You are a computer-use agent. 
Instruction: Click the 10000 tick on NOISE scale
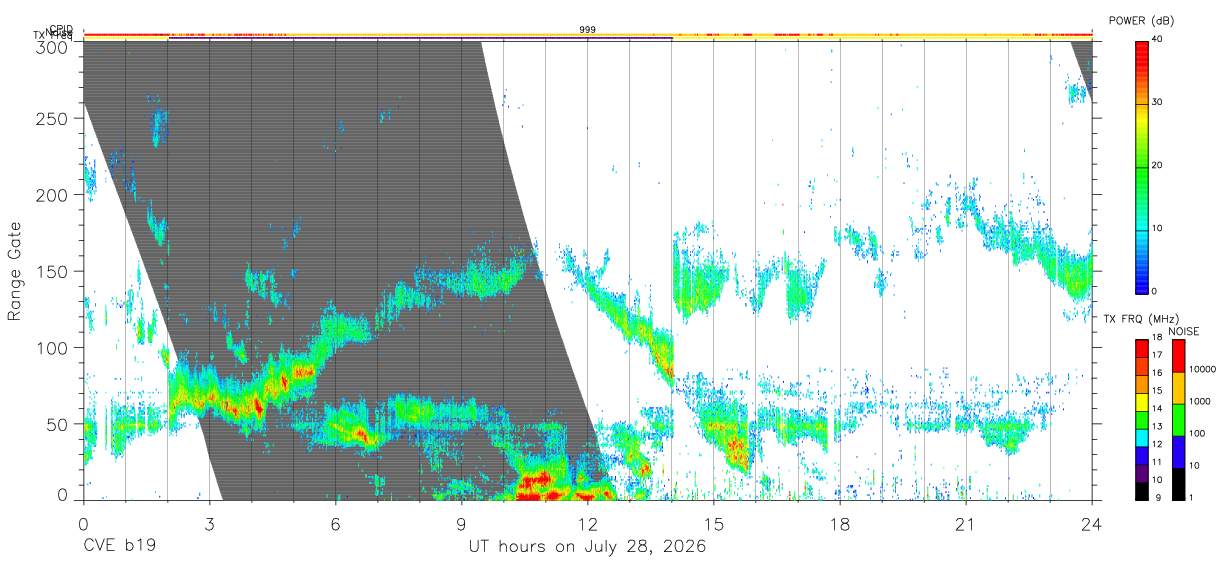(x=1203, y=370)
